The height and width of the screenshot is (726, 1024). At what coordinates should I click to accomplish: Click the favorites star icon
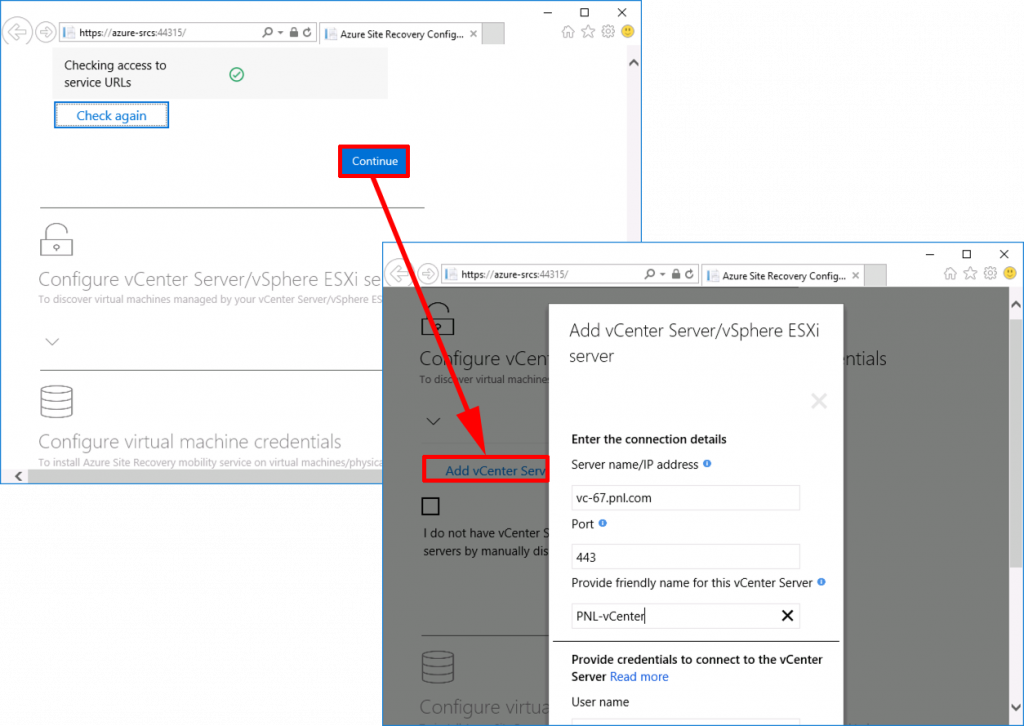969,272
